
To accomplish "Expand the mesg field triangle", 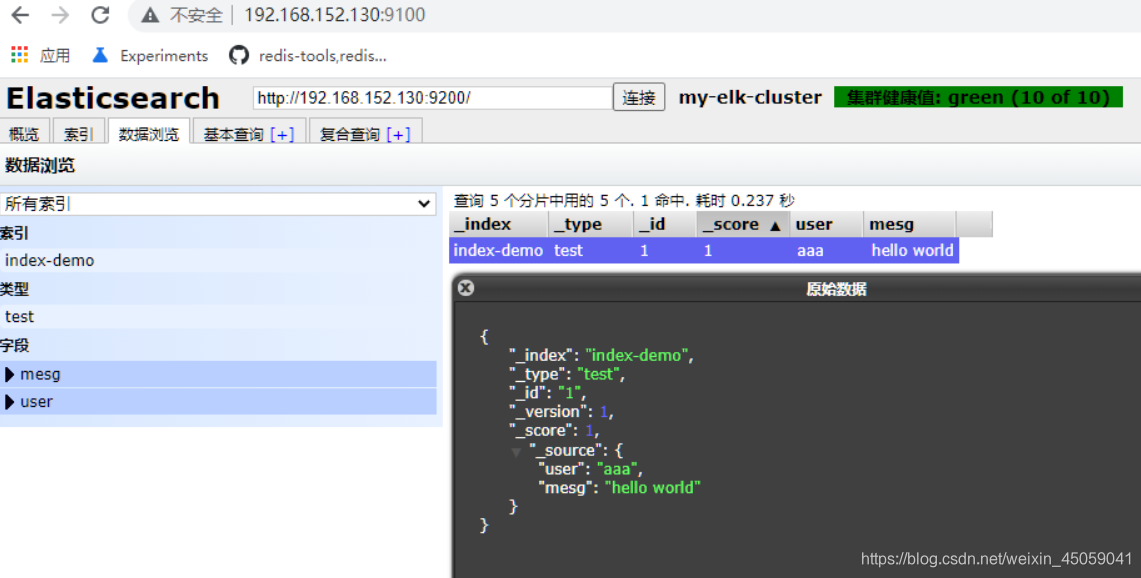I will pos(9,374).
